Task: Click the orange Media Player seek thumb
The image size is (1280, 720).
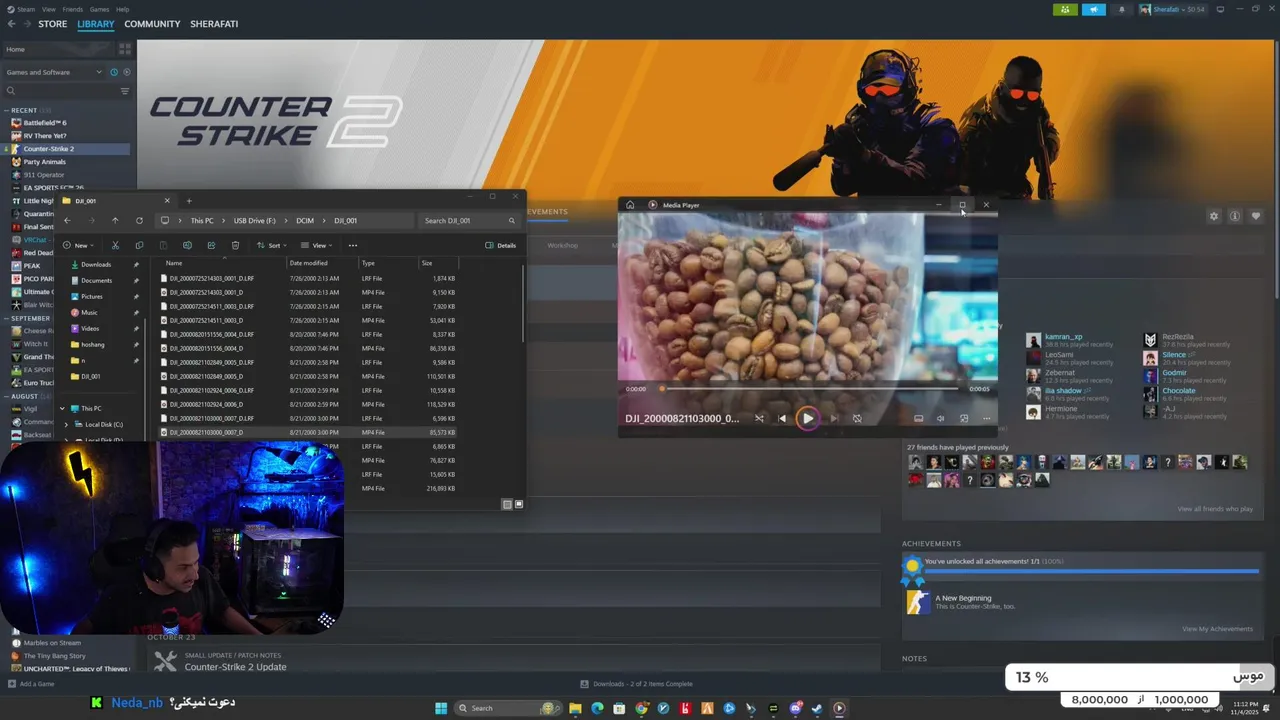Action: click(661, 389)
